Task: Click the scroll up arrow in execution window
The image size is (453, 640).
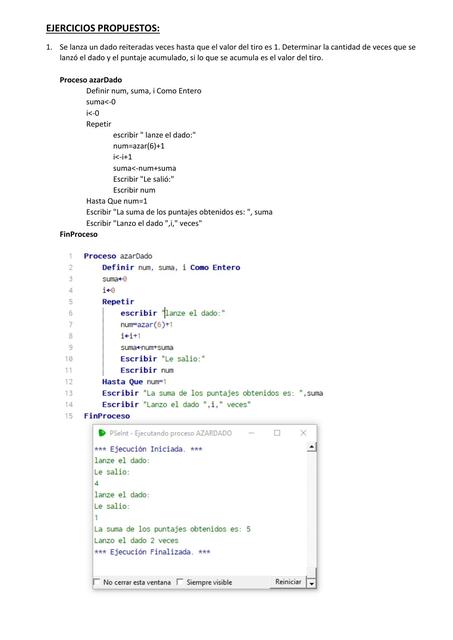Action: pos(311,447)
